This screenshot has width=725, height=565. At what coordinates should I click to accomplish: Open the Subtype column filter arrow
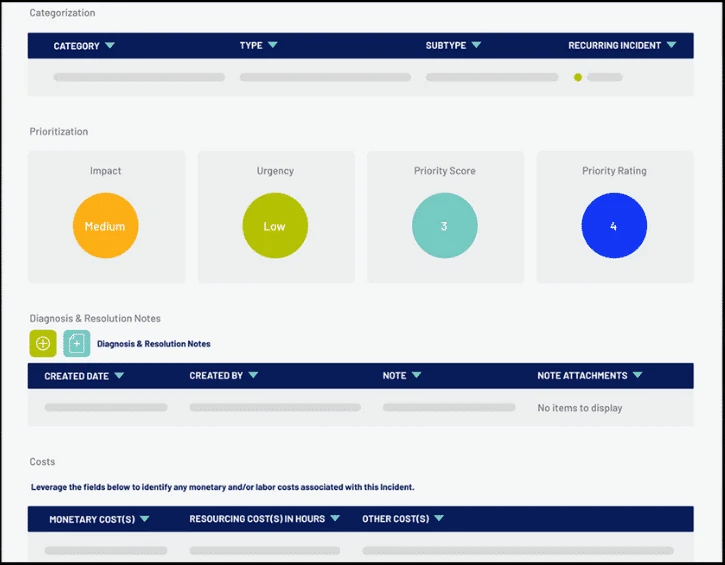click(x=476, y=45)
